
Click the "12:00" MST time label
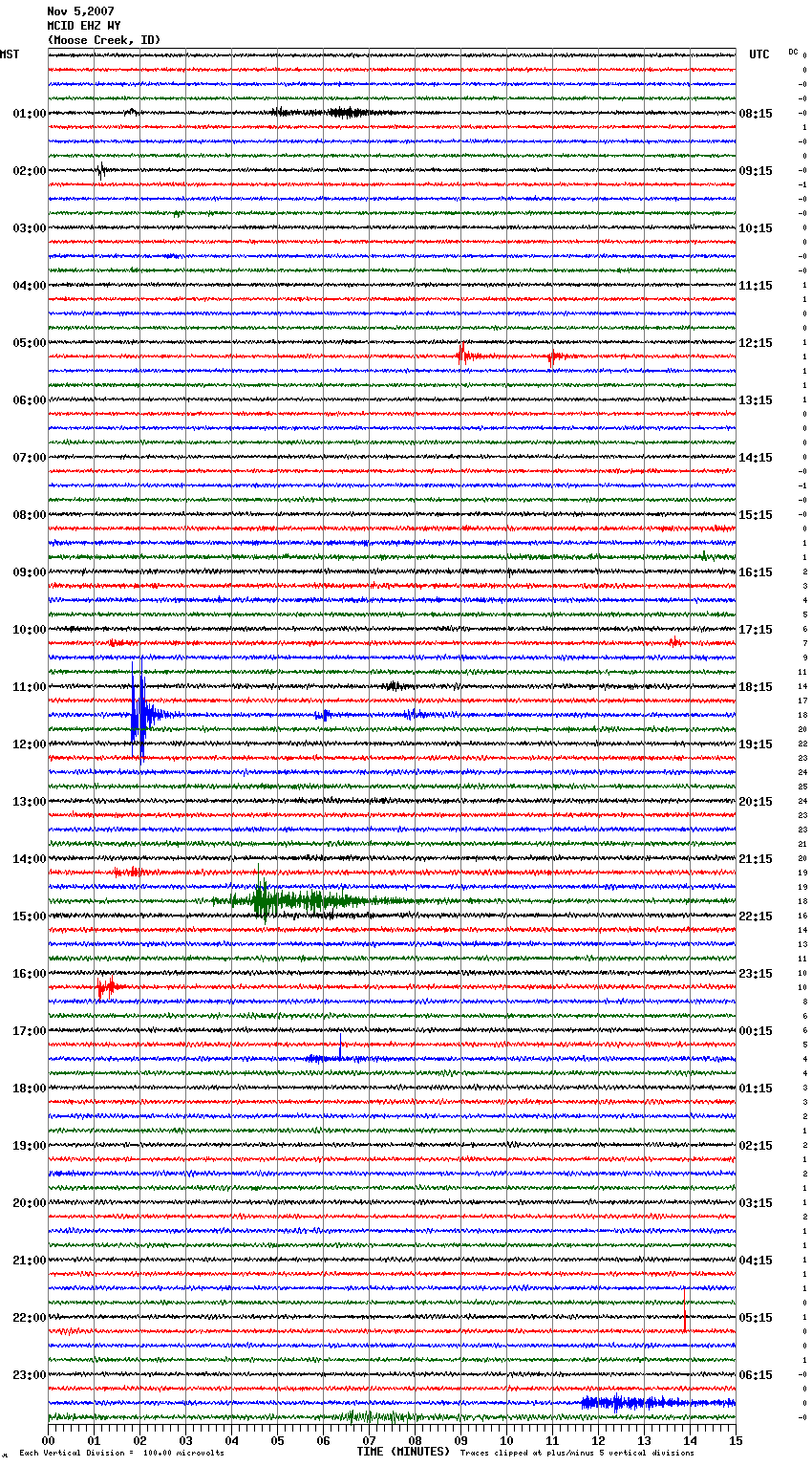click(30, 744)
